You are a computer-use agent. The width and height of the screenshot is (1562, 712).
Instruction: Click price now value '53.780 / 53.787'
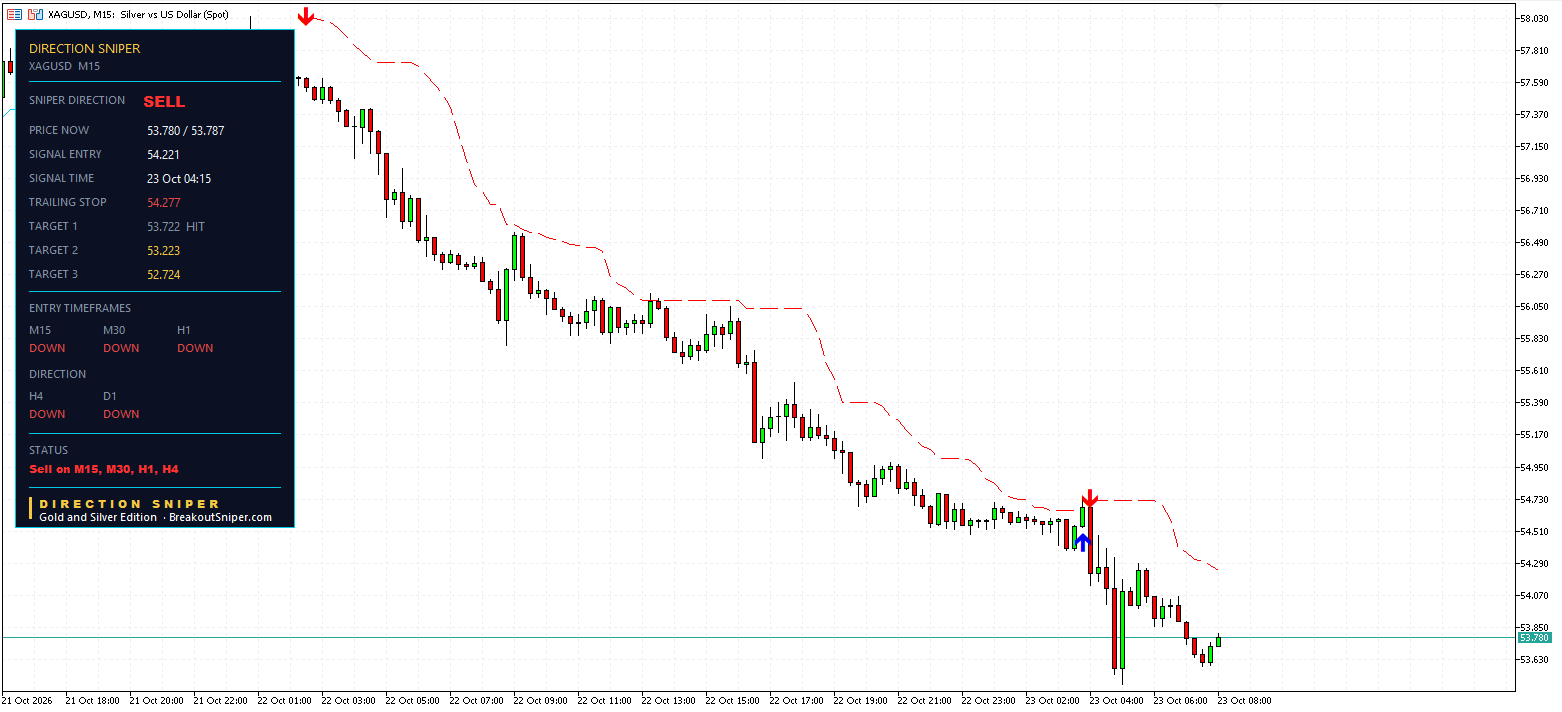(x=185, y=130)
